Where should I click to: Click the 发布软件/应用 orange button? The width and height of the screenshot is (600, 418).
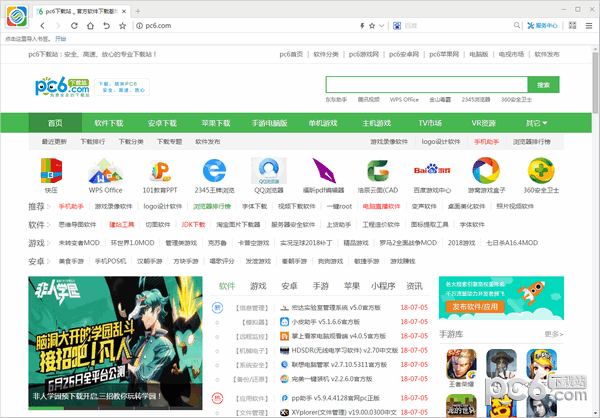click(x=475, y=307)
